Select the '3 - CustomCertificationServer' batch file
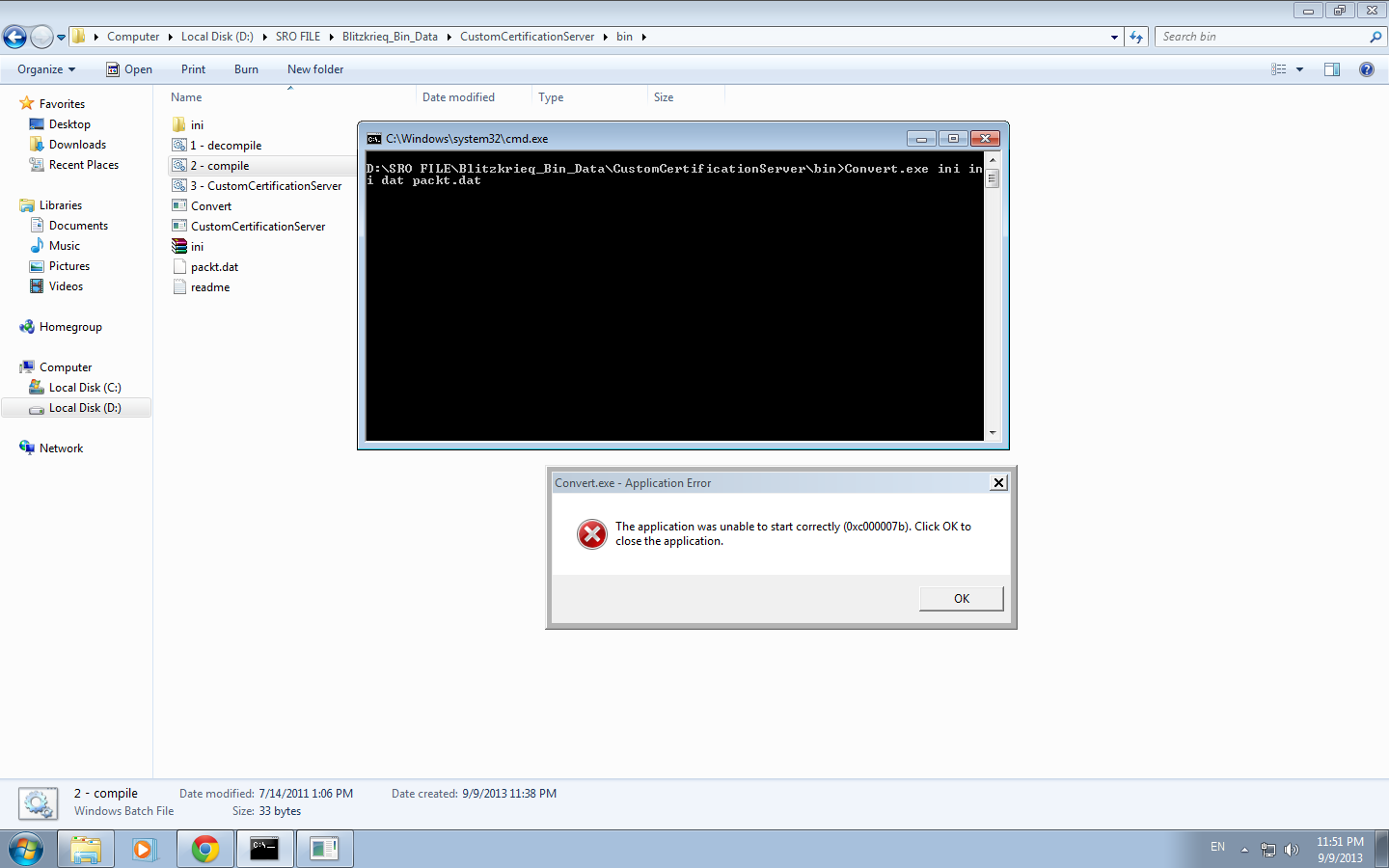Viewport: 1389px width, 868px height. click(x=257, y=186)
